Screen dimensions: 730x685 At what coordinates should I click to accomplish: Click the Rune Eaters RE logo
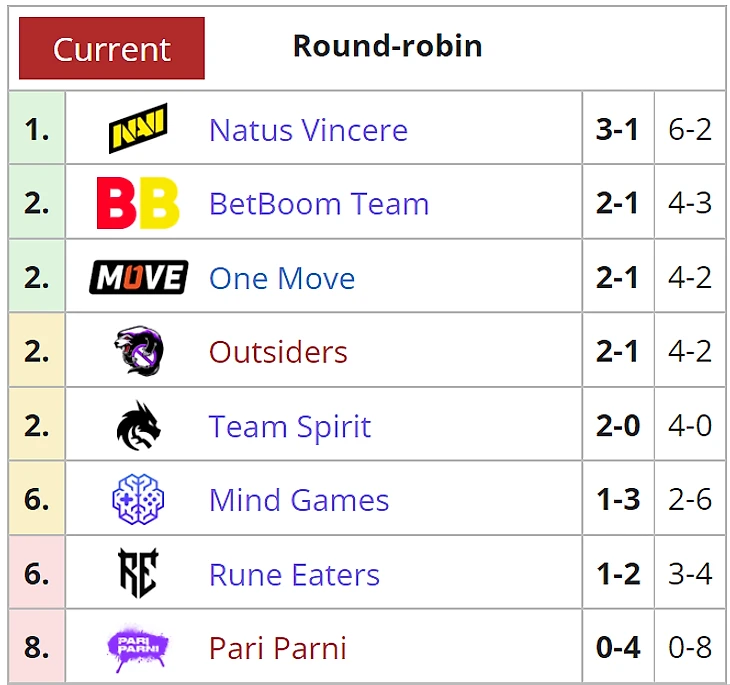pos(138,574)
